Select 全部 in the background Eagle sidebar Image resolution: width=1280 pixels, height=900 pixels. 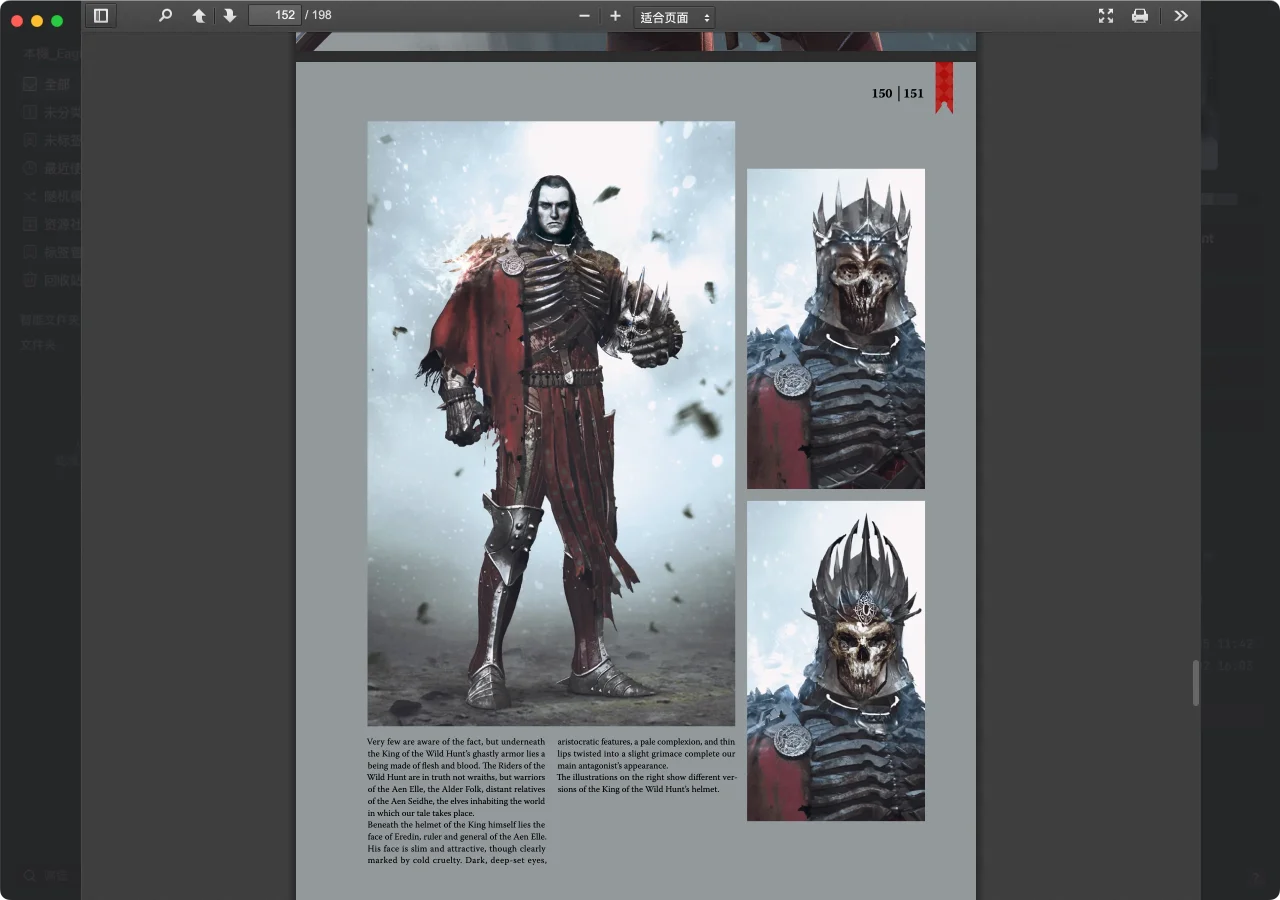[x=57, y=84]
